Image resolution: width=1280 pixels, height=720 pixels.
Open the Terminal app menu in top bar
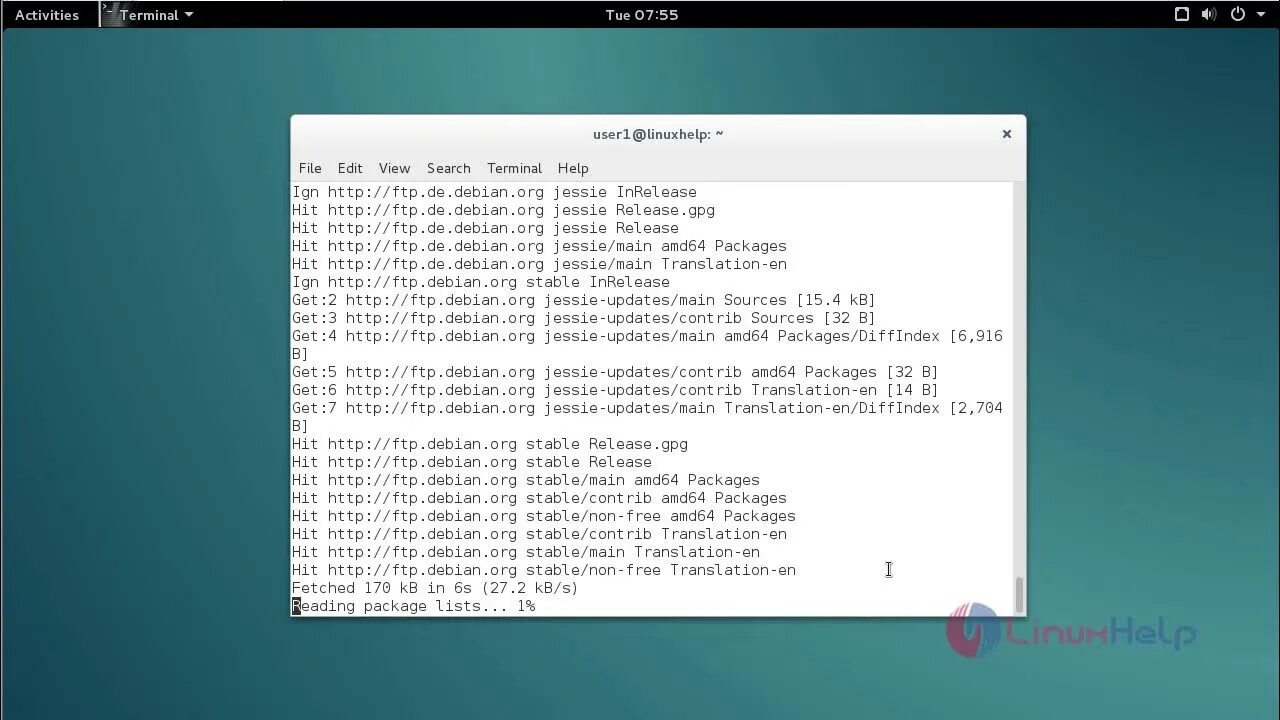[156, 15]
